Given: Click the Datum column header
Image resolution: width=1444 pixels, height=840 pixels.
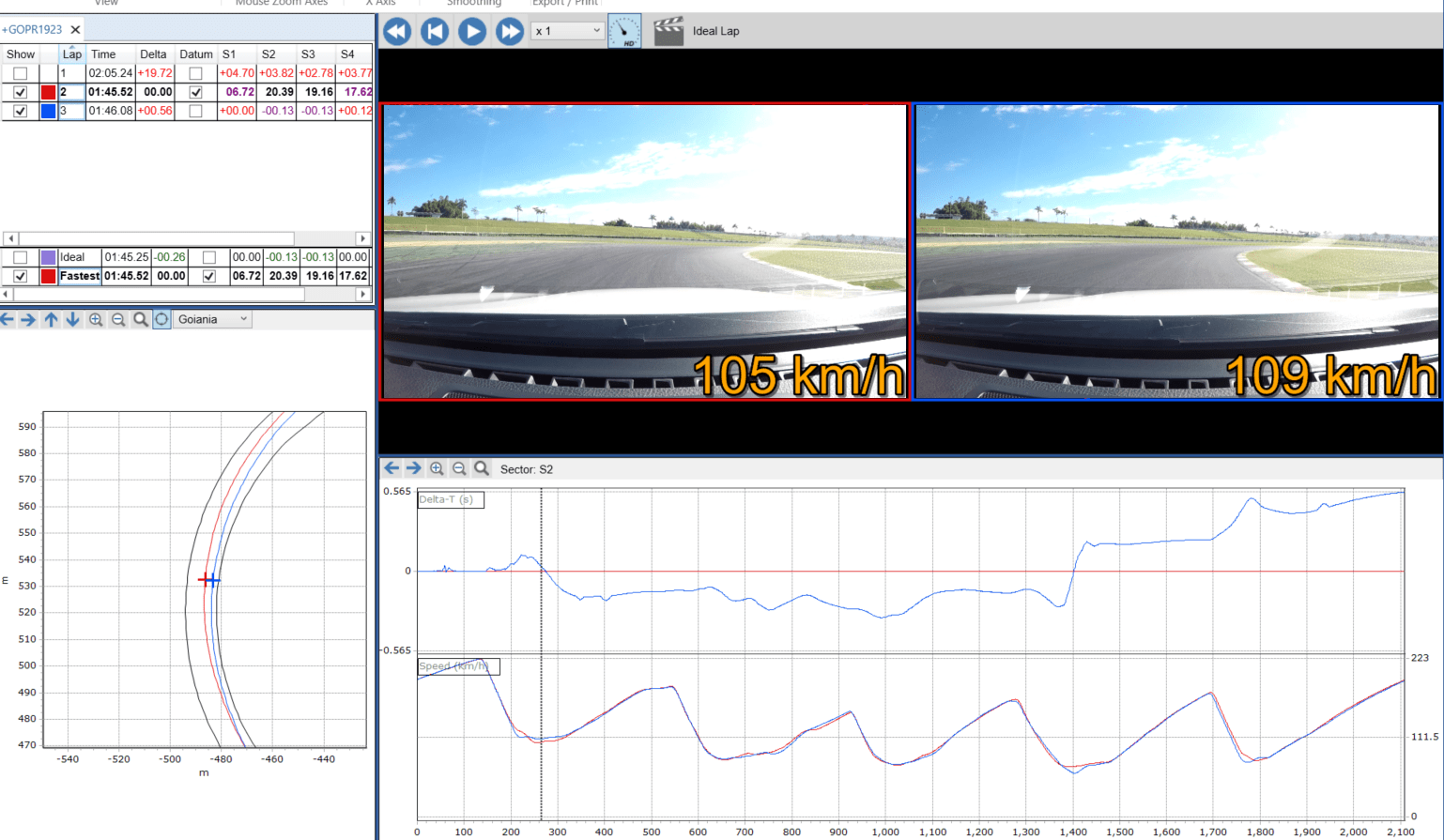Looking at the screenshot, I should pyautogui.click(x=196, y=54).
